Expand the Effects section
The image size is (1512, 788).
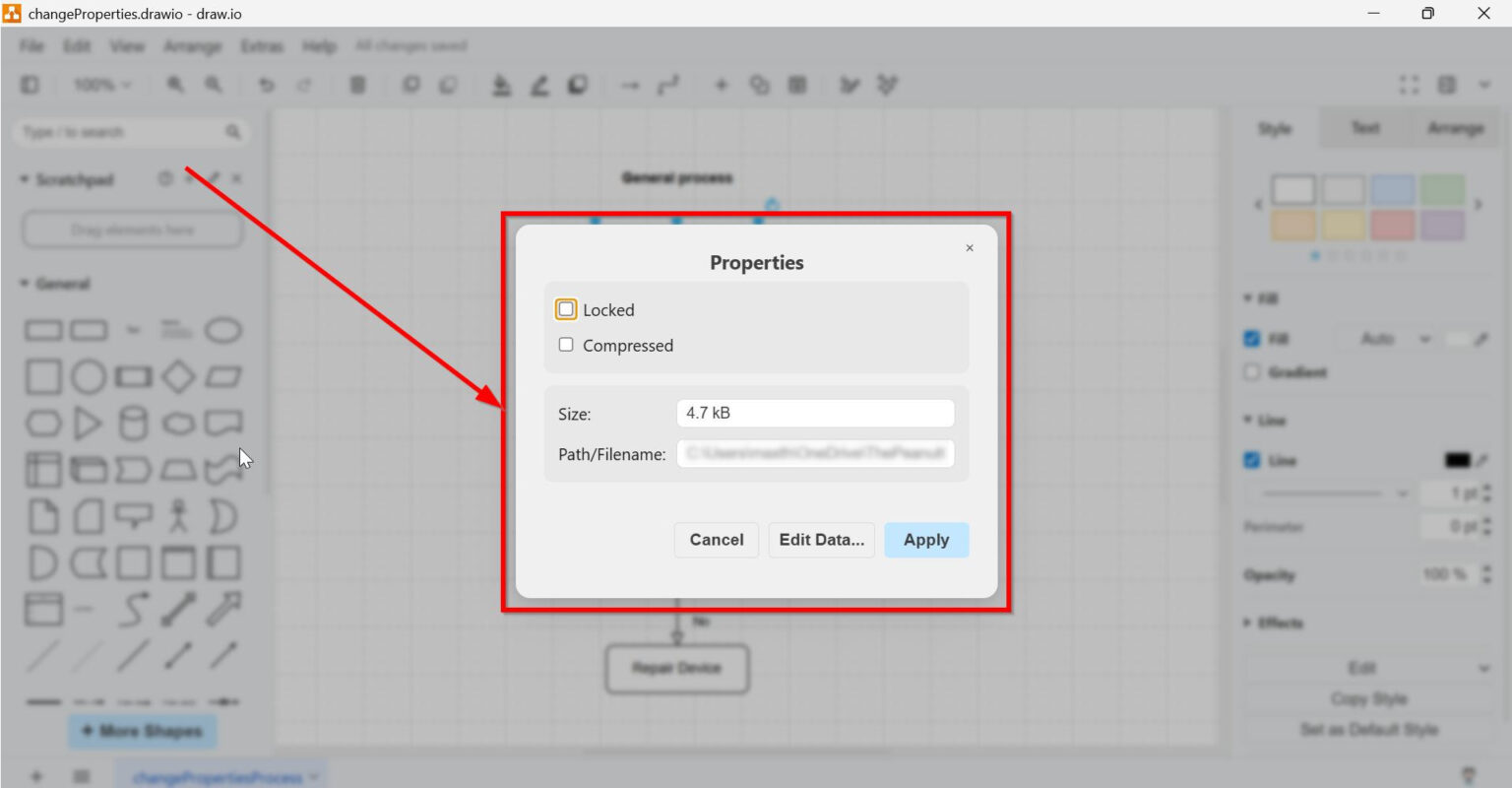[1274, 624]
